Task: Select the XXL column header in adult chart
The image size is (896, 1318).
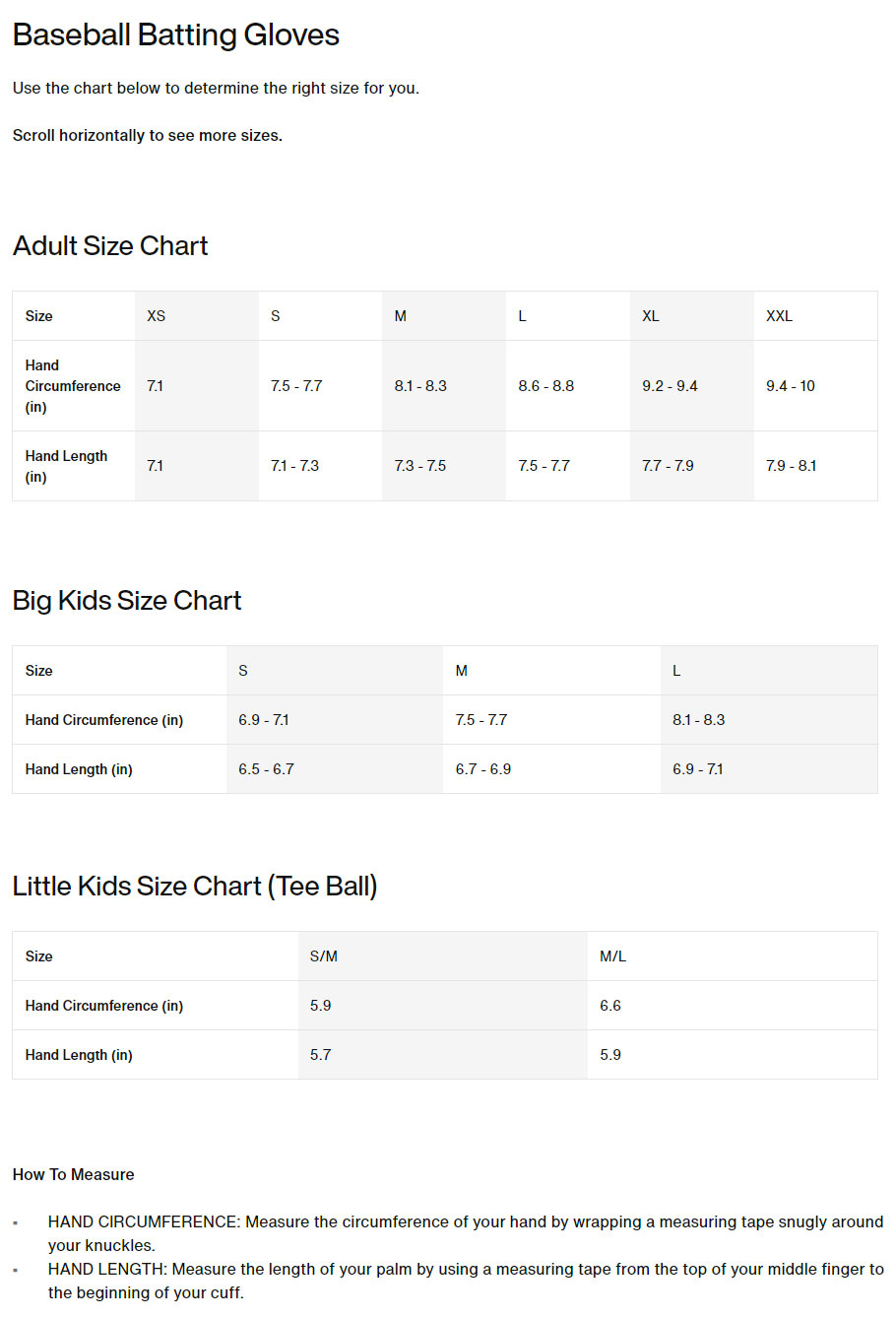Action: click(x=779, y=316)
